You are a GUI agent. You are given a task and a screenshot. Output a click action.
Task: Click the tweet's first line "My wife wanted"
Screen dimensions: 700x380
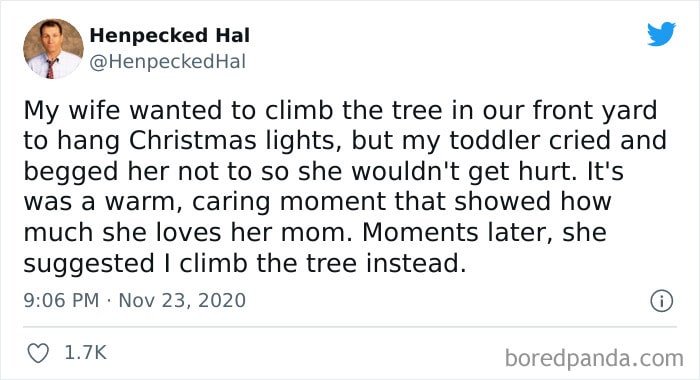click(x=123, y=111)
